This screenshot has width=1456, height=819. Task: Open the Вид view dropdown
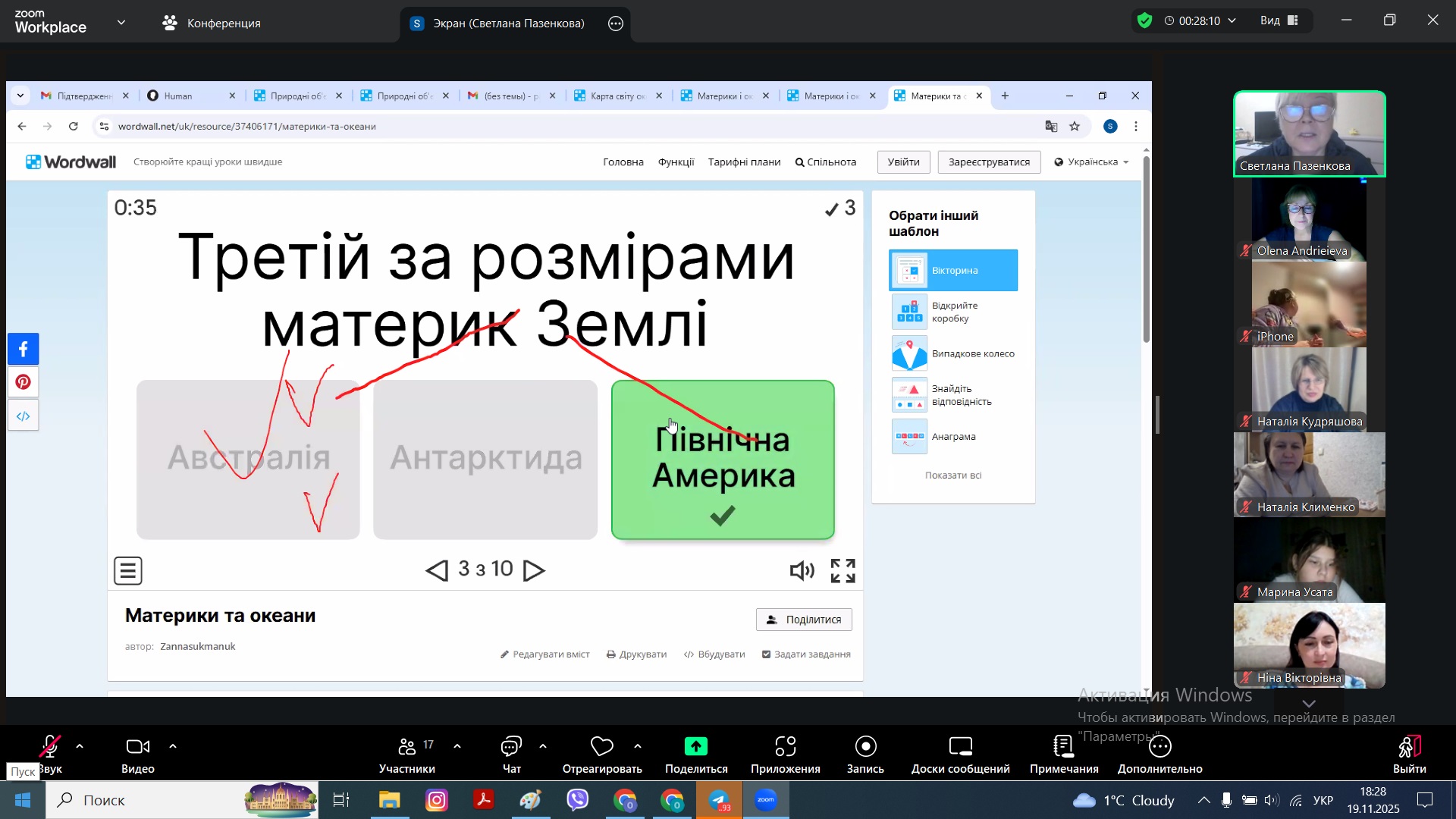point(1279,20)
